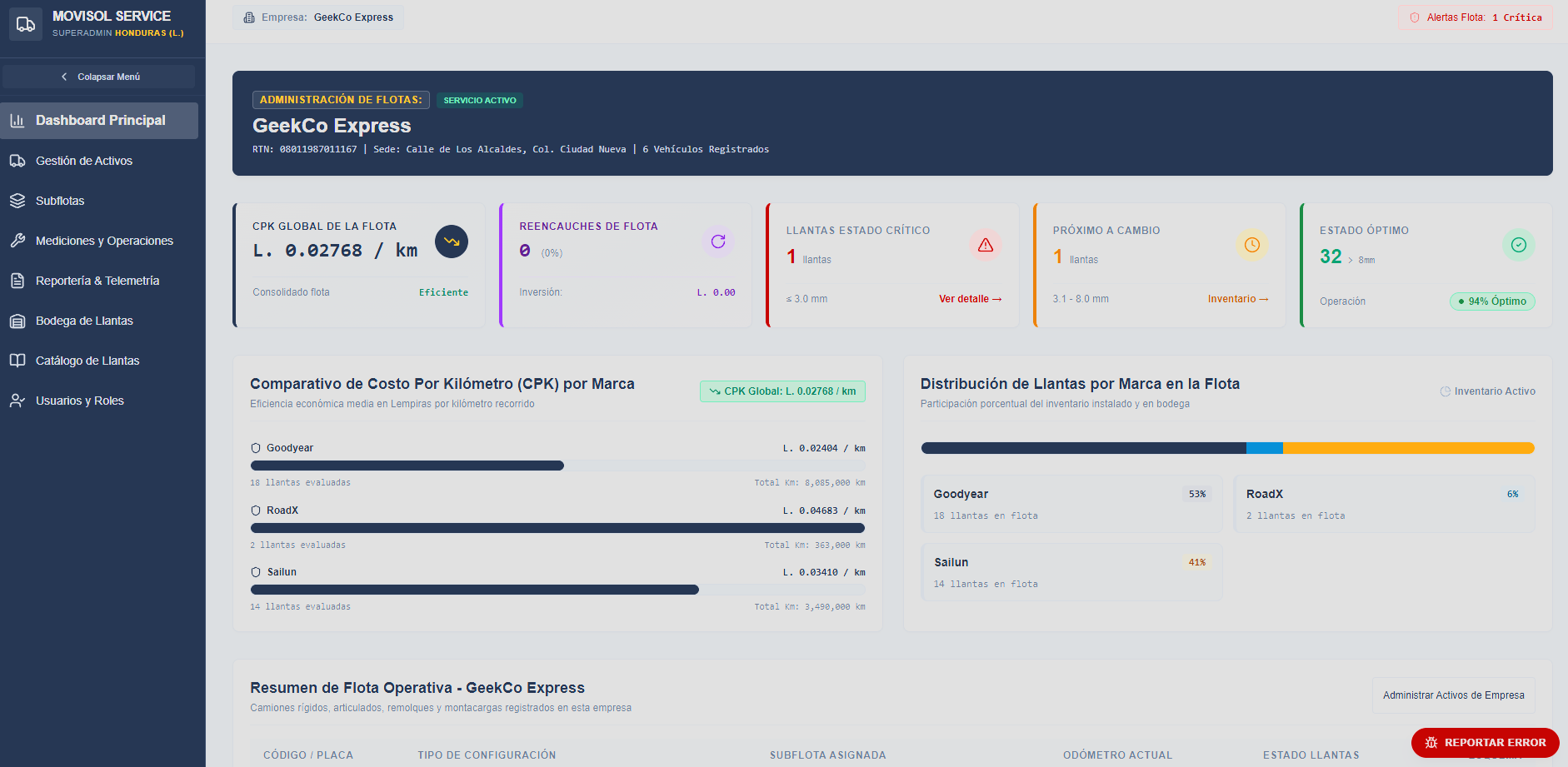Screen dimensions: 1568x767
Task: Click the REPORTAR ERROR button
Action: click(x=1486, y=743)
